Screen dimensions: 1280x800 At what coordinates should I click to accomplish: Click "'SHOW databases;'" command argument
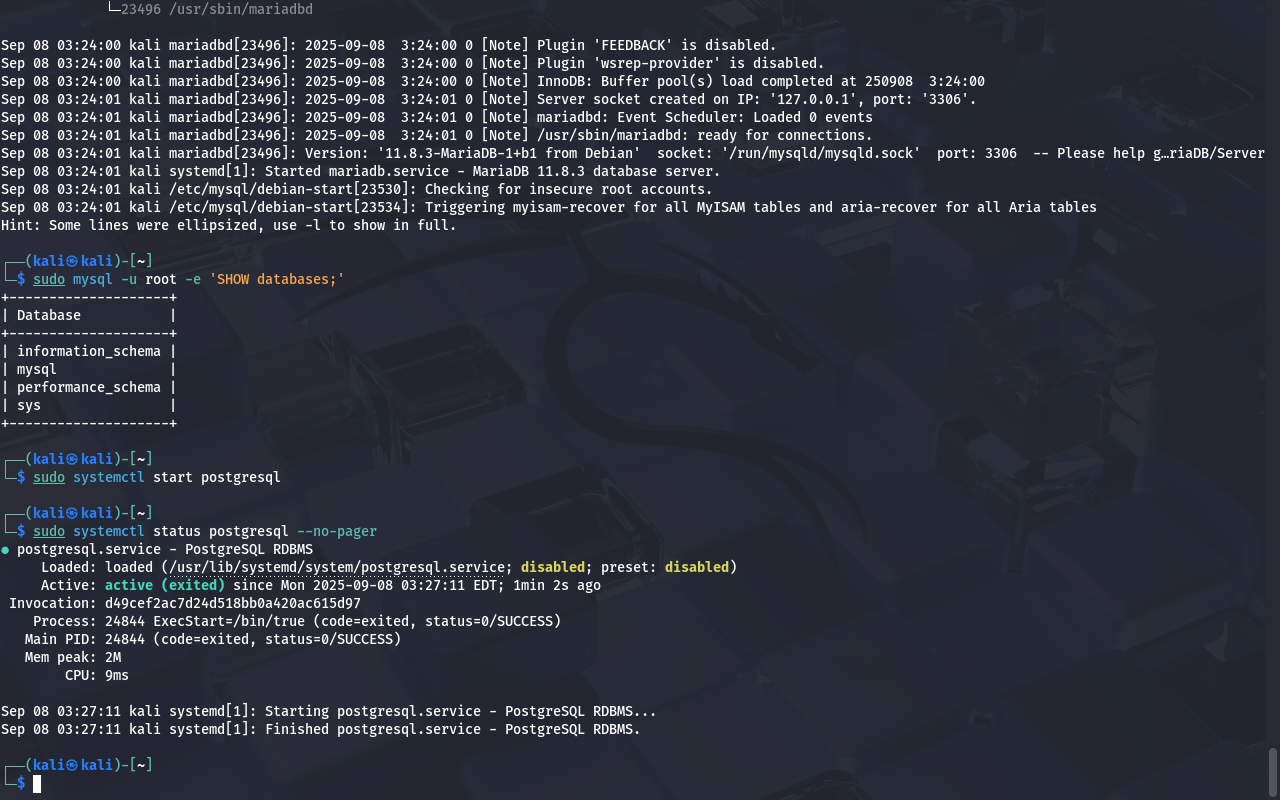coord(277,279)
